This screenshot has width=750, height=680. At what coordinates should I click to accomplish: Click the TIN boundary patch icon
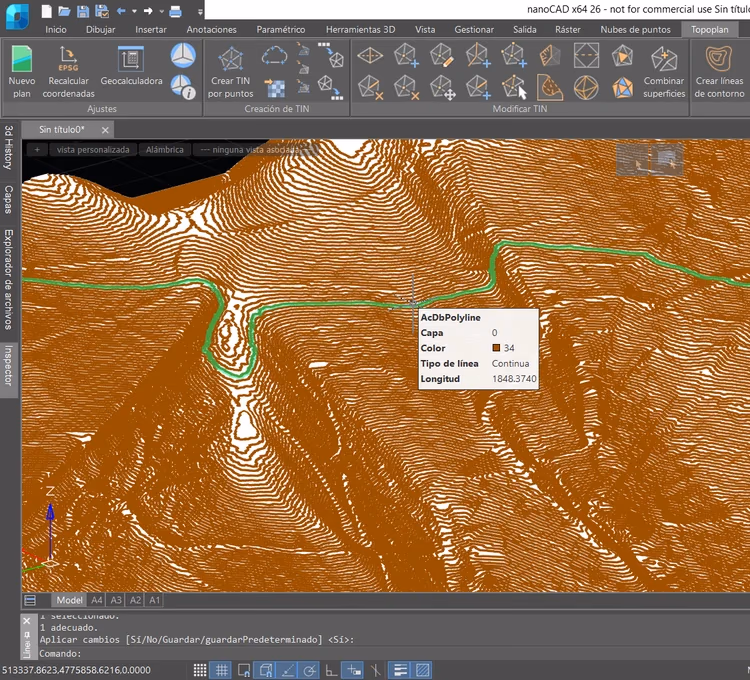[x=550, y=88]
